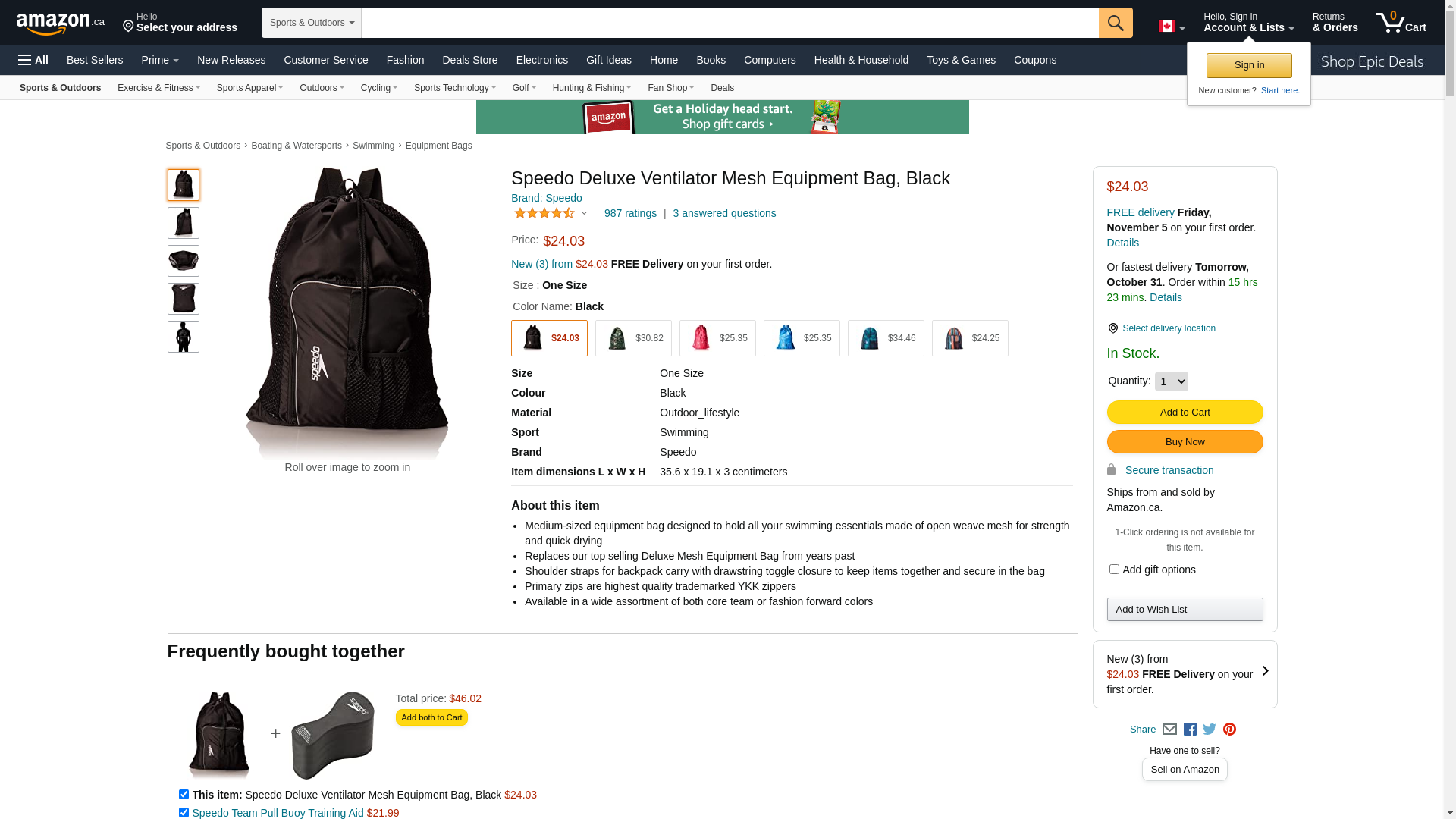This screenshot has height=819, width=1456.
Task: Open the 3 answered questions link
Action: pyautogui.click(x=724, y=213)
